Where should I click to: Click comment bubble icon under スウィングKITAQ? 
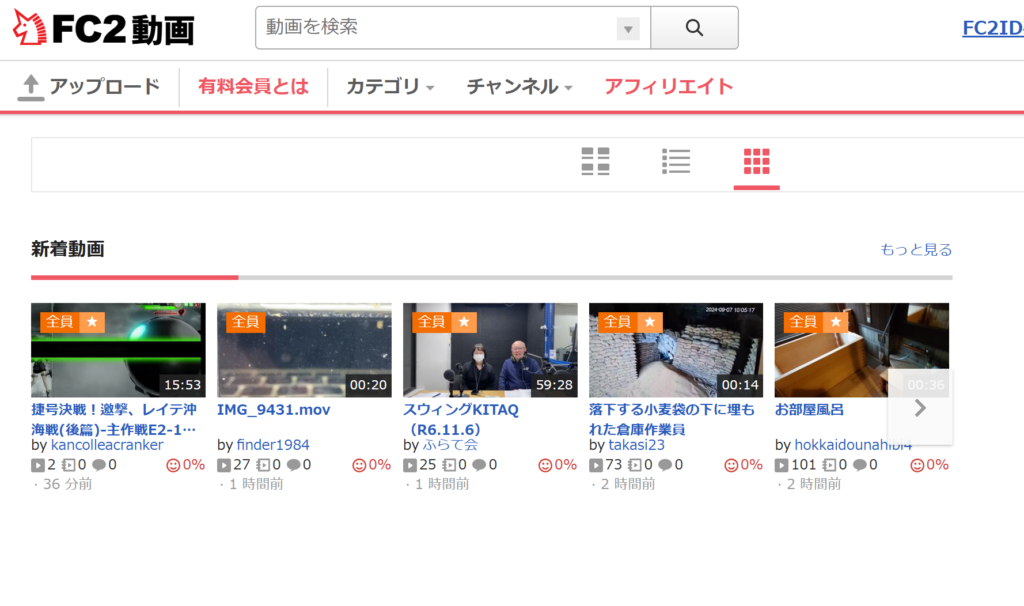pos(478,465)
